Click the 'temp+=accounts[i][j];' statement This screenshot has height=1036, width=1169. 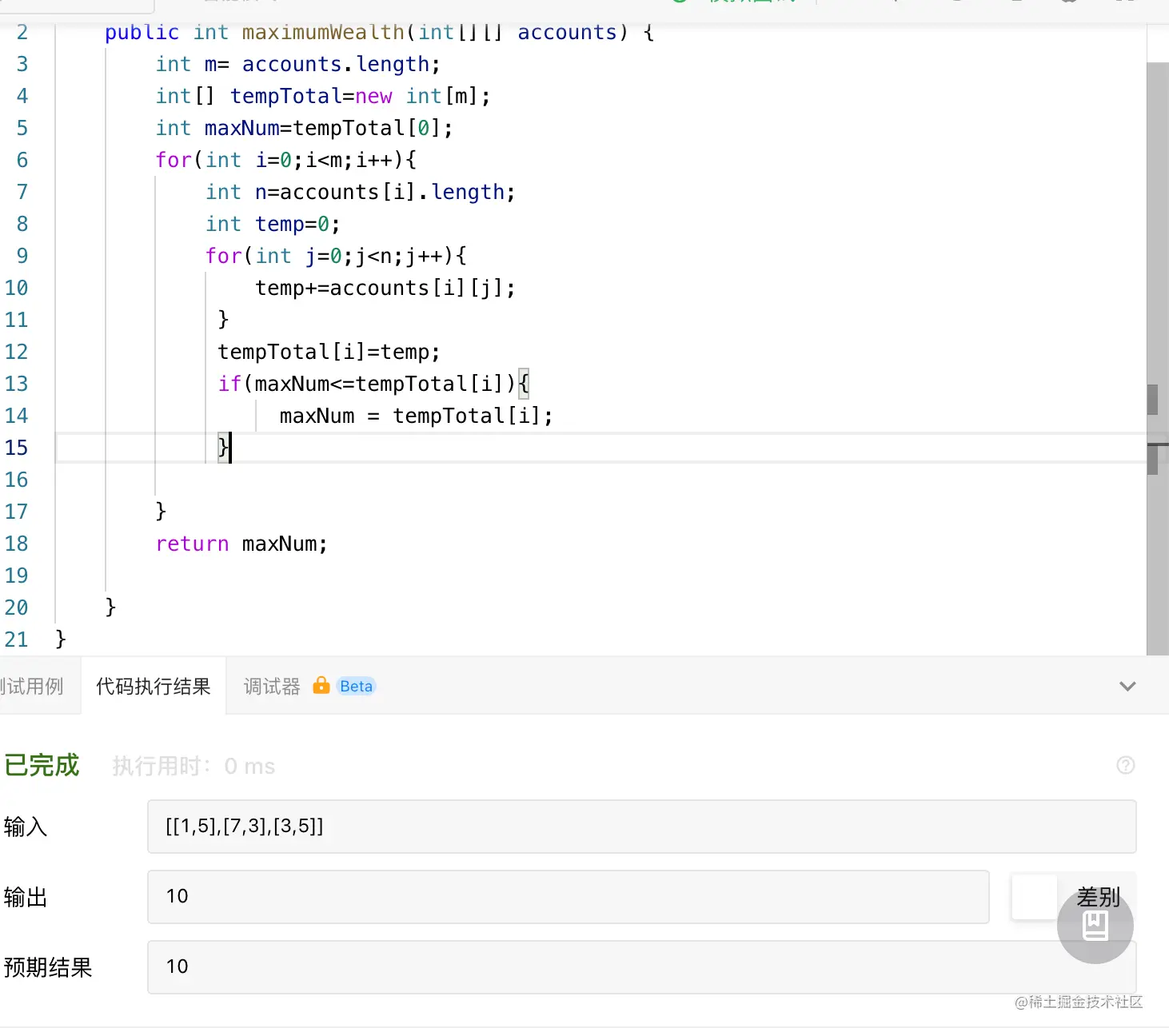385,288
